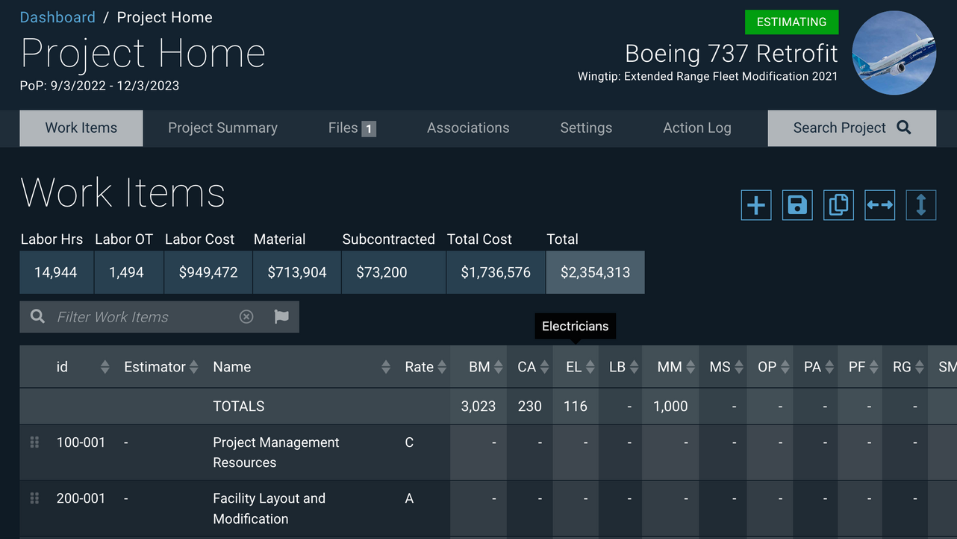Open the Settings tab
Viewport: 957px width, 539px height.
[586, 128]
